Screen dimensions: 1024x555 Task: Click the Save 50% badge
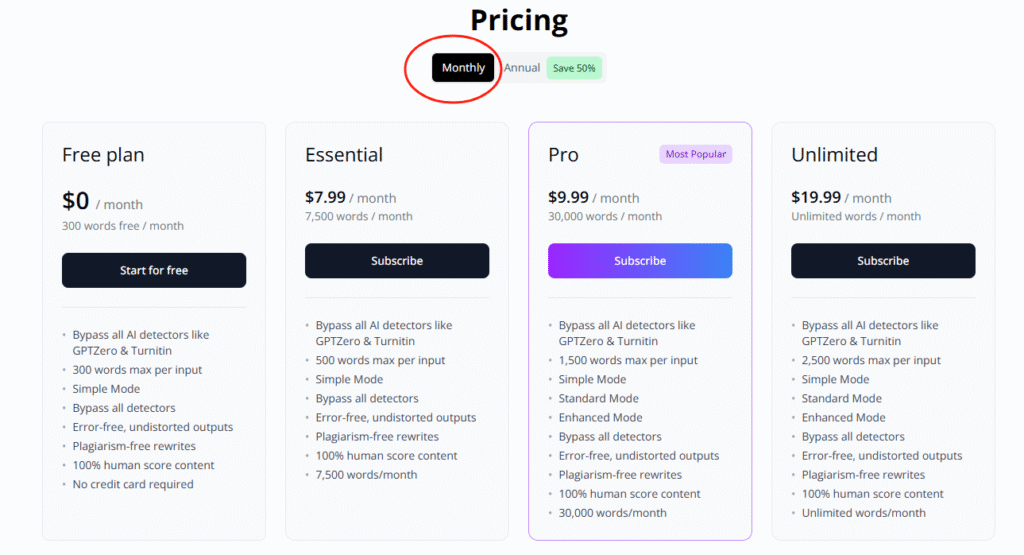click(x=574, y=68)
